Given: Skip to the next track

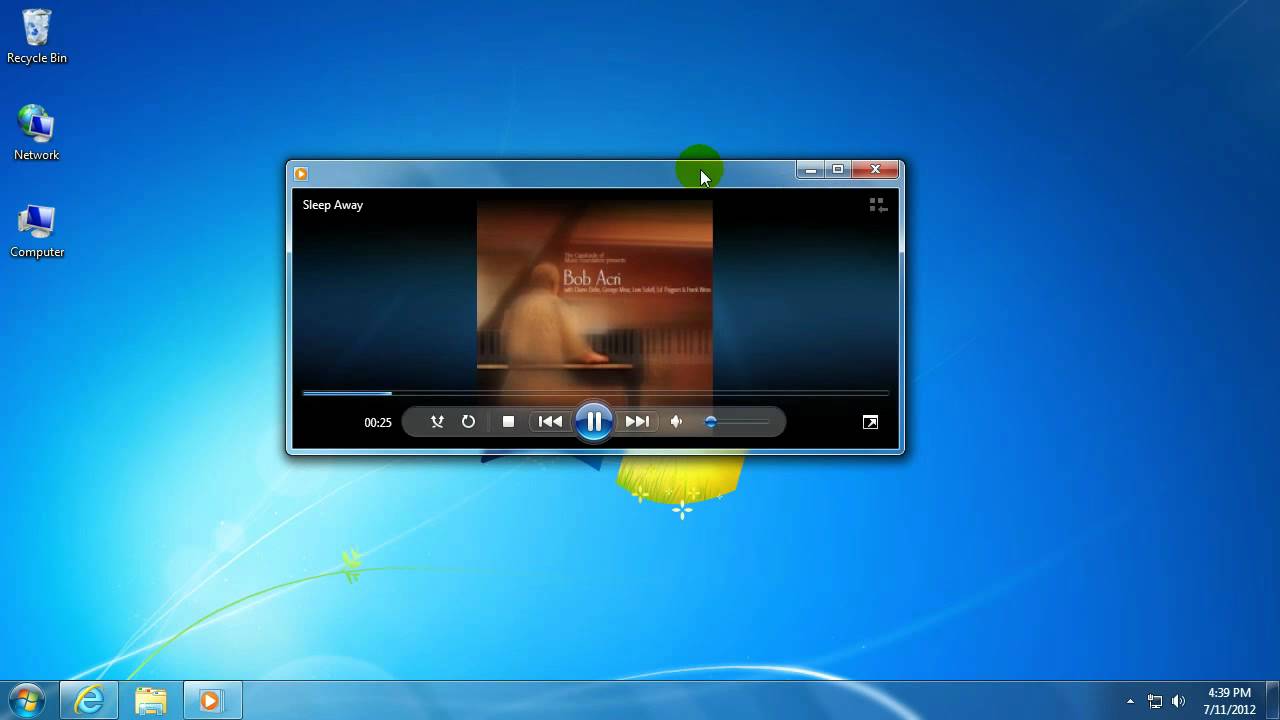Looking at the screenshot, I should [637, 422].
